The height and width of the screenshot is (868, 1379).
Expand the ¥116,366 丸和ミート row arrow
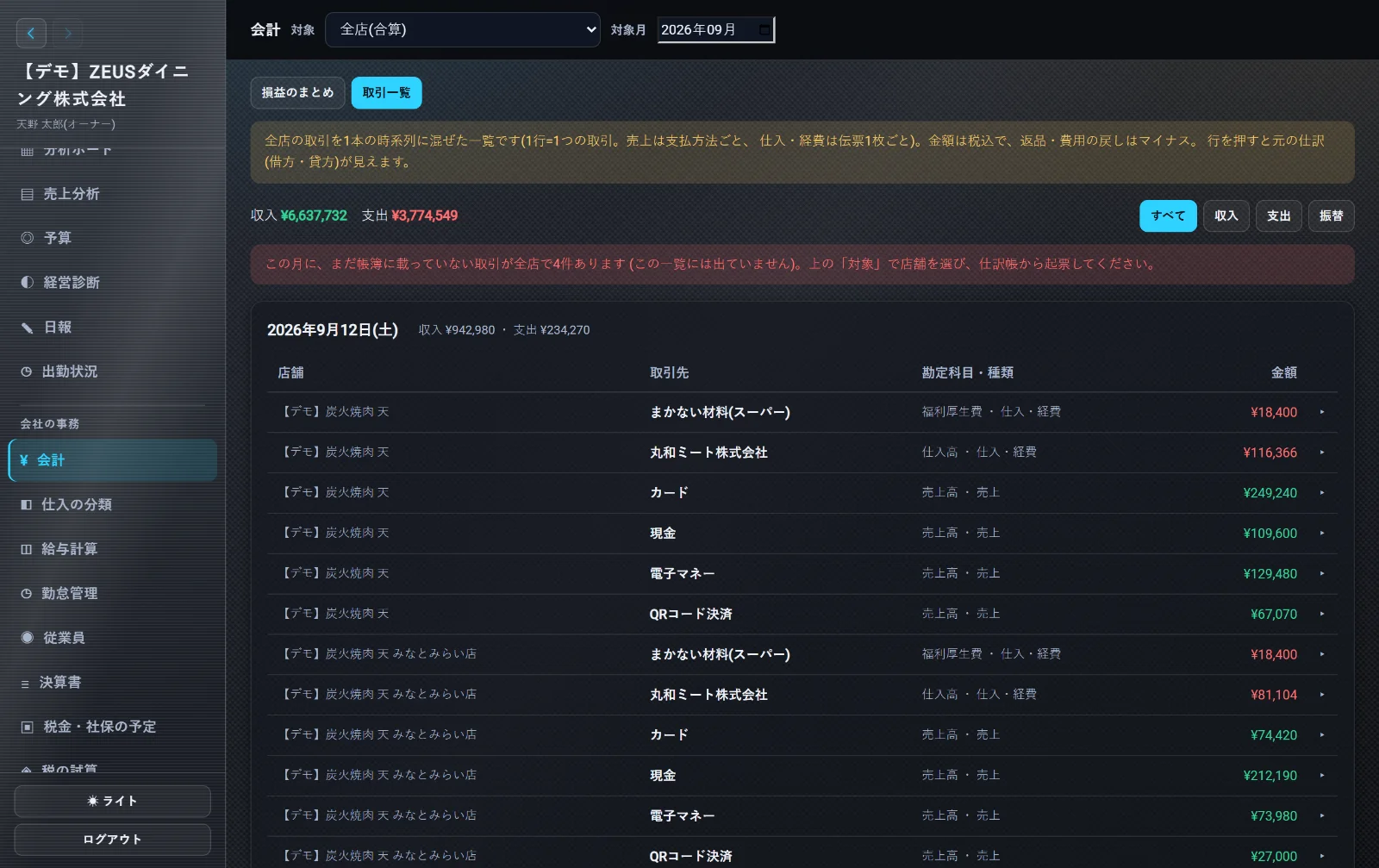click(1321, 453)
